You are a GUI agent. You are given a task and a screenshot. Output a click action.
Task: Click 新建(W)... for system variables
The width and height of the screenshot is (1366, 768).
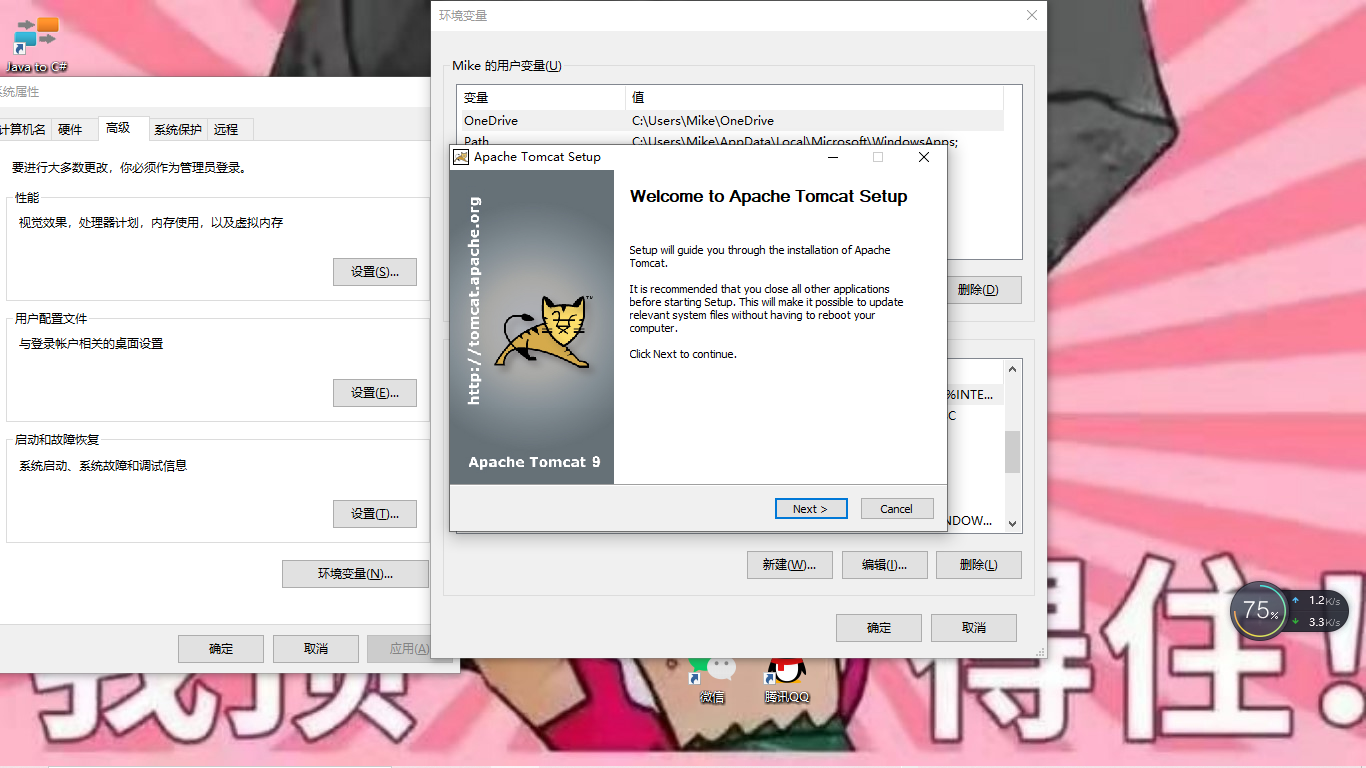790,565
